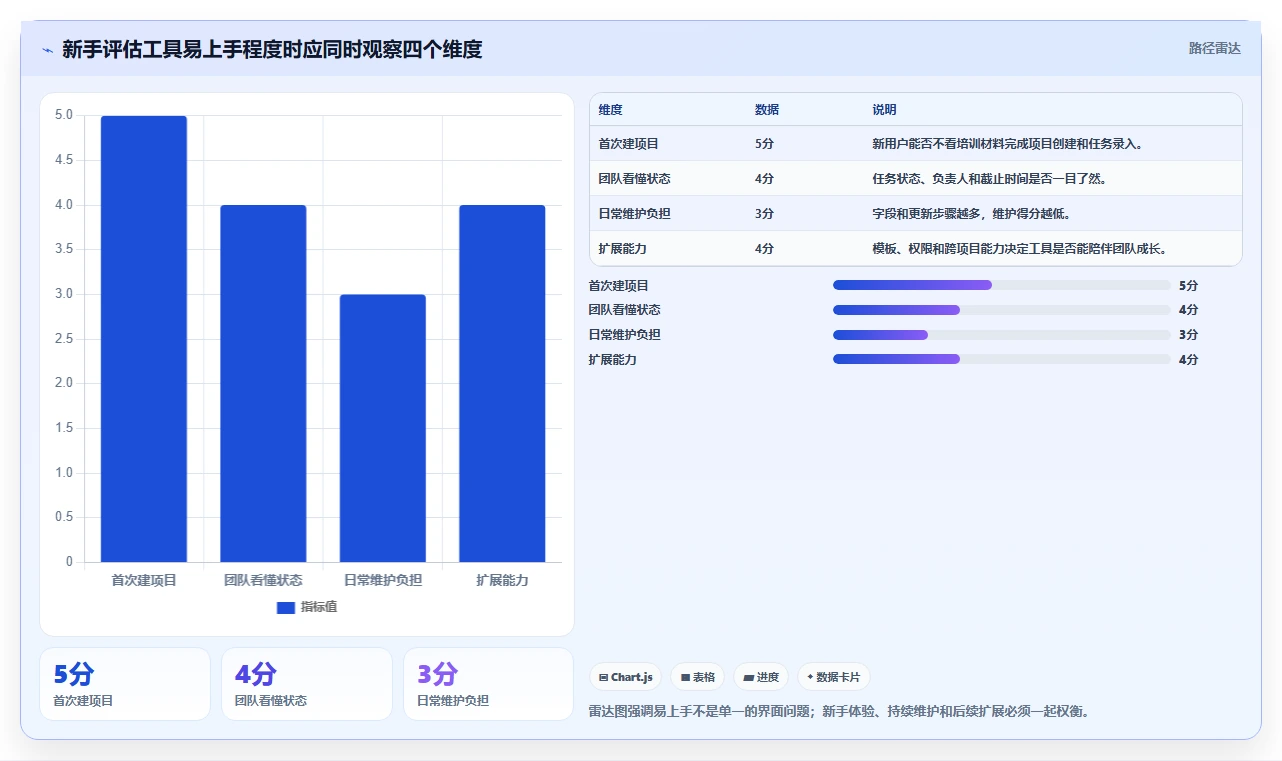Click the 扩展能力 table row cell
The image size is (1282, 761).
622,249
